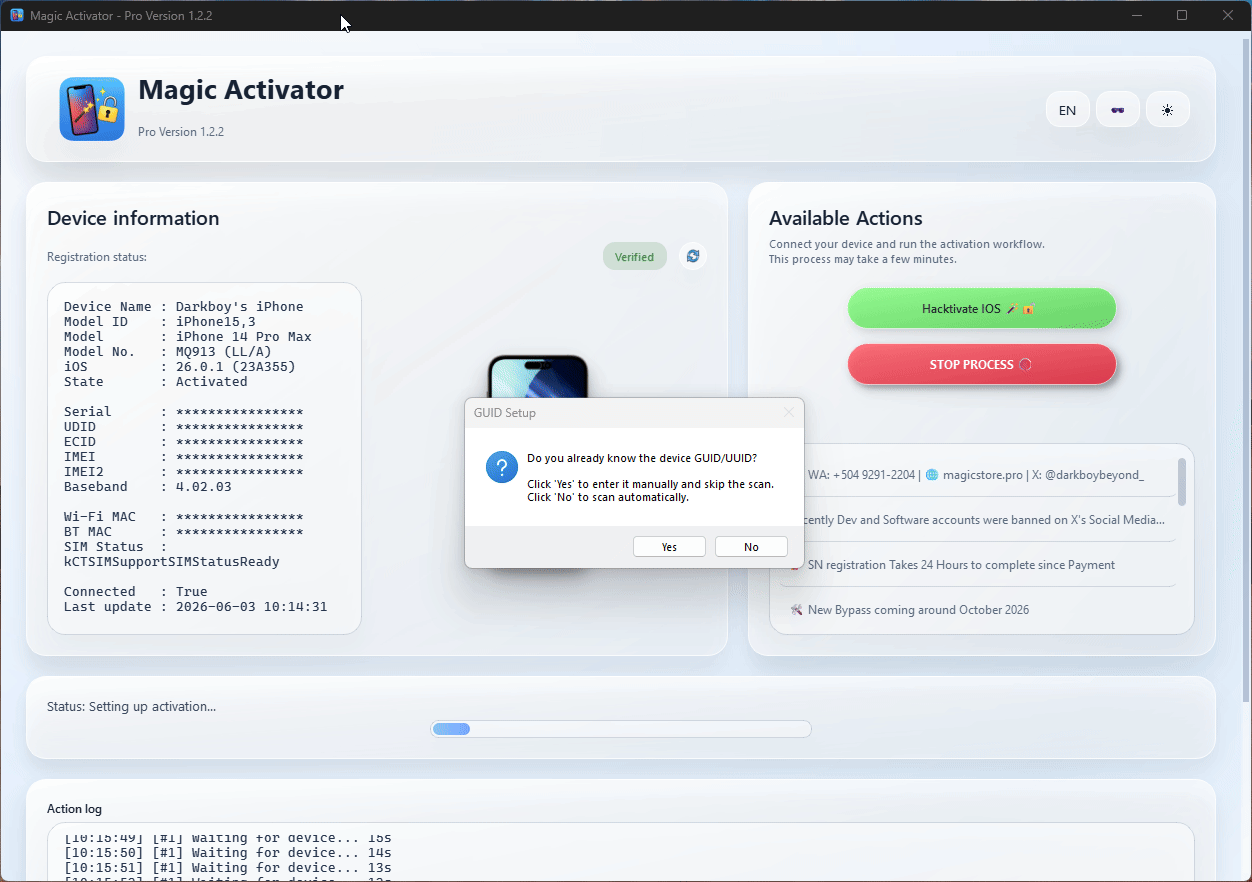
Task: Select the New Bypass coming October 2026 notice
Action: pyautogui.click(x=918, y=610)
